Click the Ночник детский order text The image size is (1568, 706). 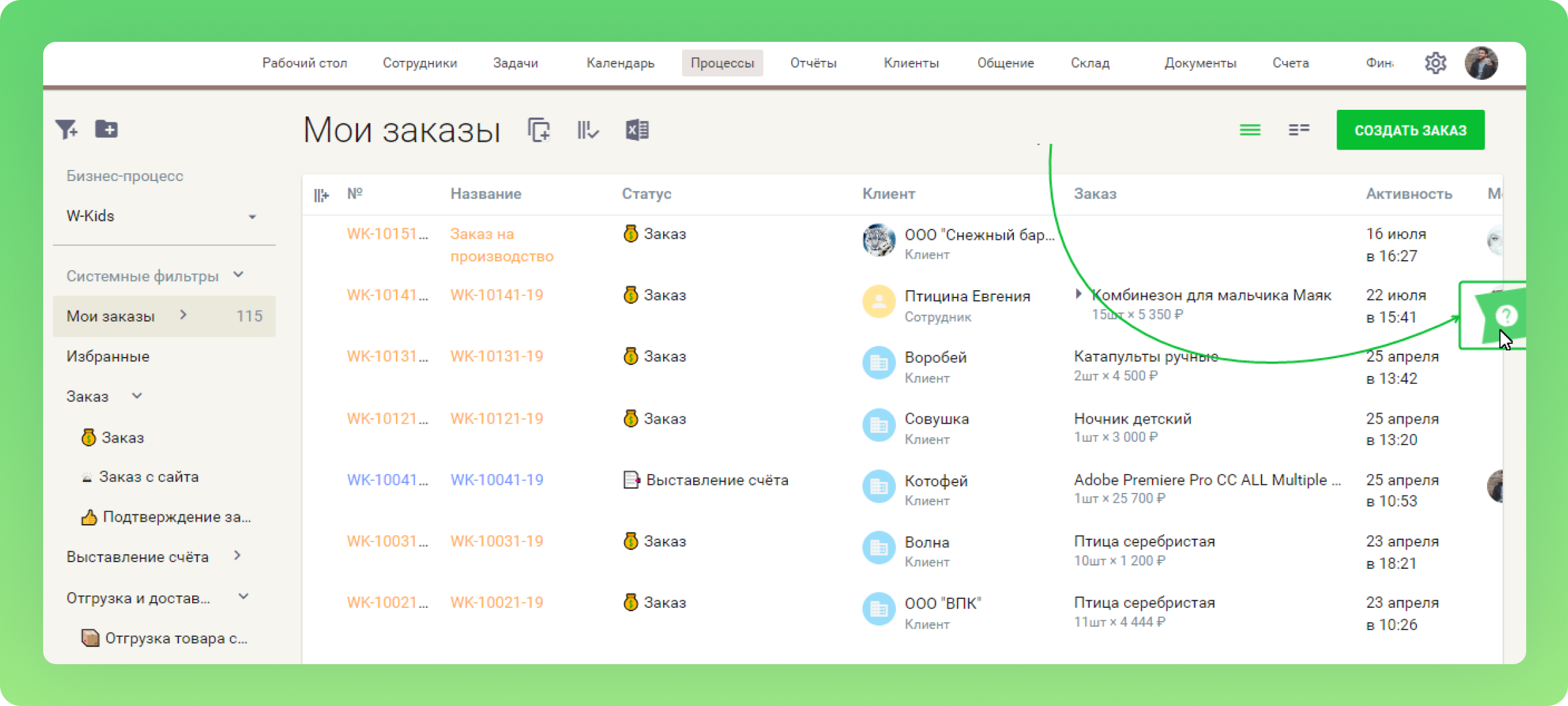1132,418
